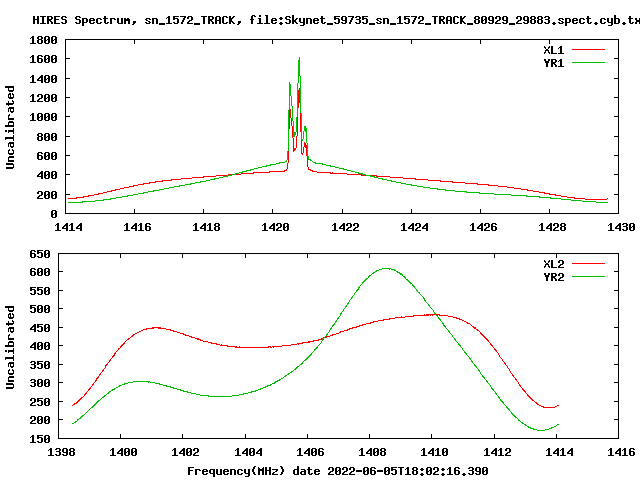Click the 1408 x-axis label in bottom plot
This screenshot has width=640, height=480.
[x=372, y=452]
